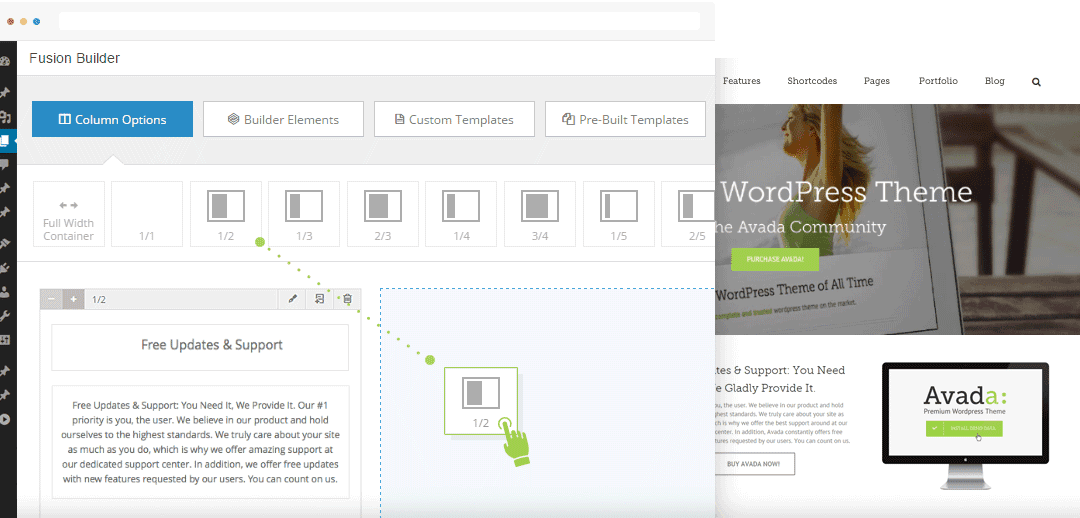
Task: Click the browser address bar
Action: coord(380,21)
